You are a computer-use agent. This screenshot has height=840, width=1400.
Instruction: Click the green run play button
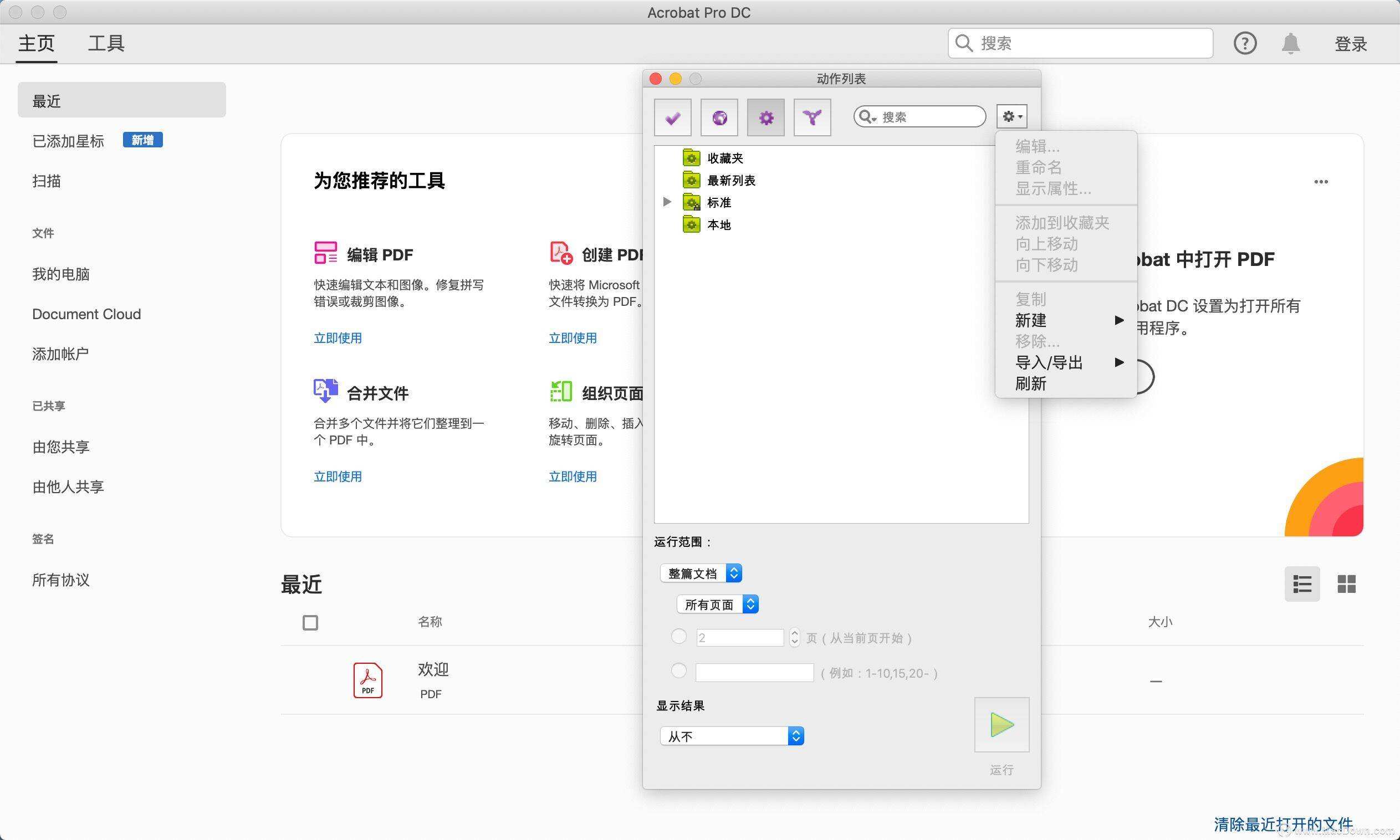tap(1002, 725)
